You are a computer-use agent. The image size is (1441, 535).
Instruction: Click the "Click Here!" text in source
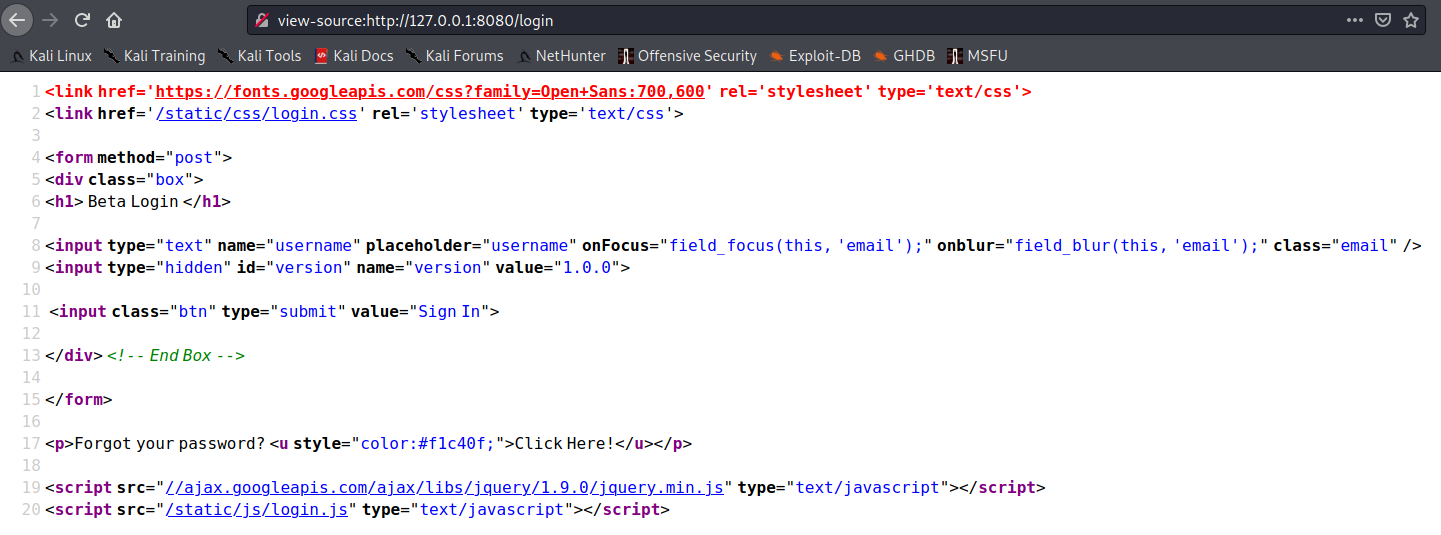(563, 444)
